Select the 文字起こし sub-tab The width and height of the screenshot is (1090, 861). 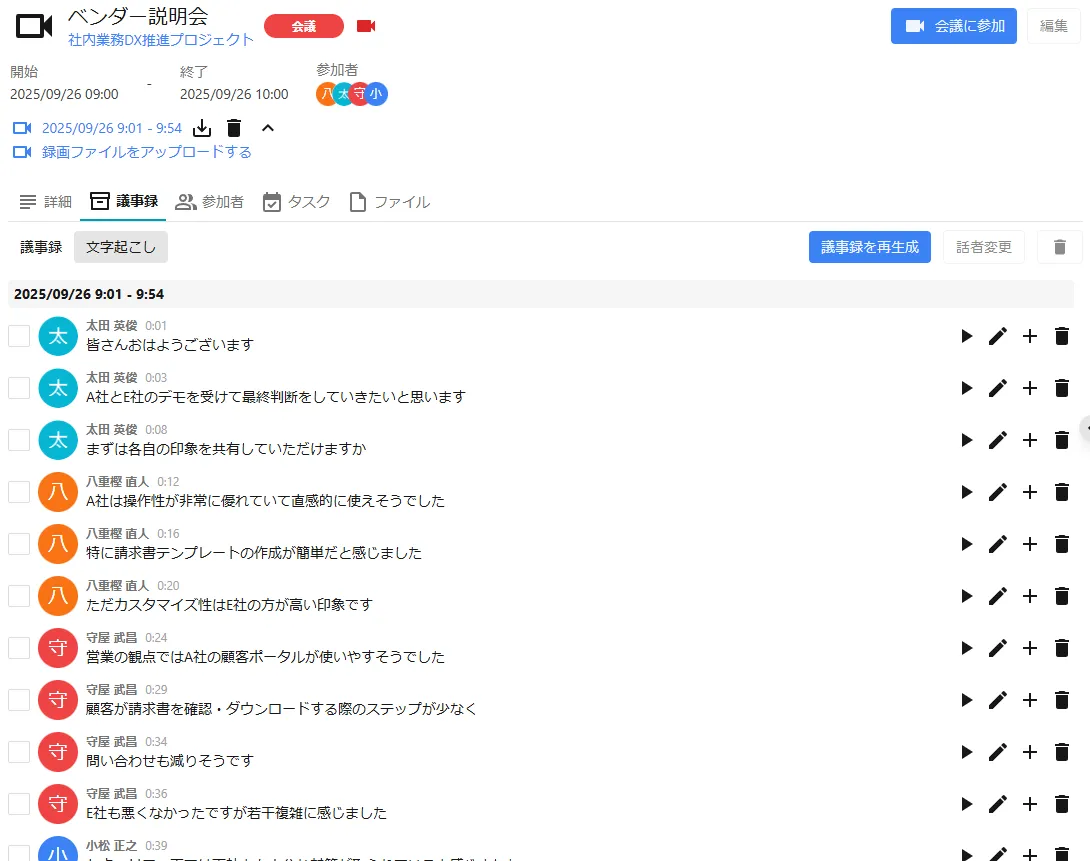point(121,247)
